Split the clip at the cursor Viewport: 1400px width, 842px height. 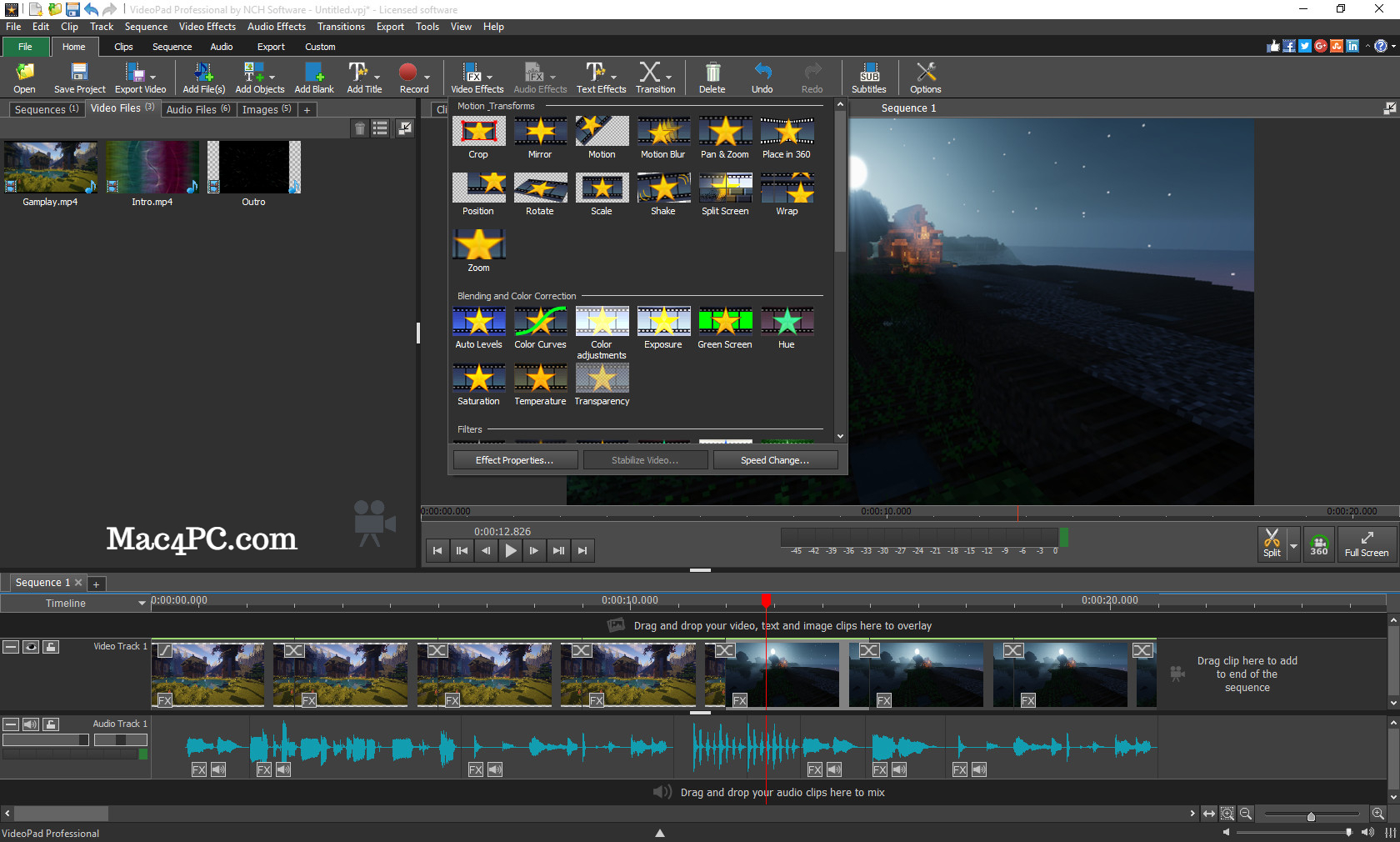pos(1272,544)
